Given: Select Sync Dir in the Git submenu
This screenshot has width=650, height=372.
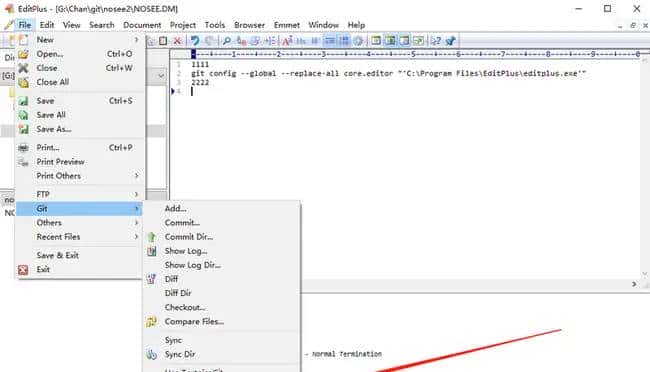Looking at the screenshot, I should 222,354.
